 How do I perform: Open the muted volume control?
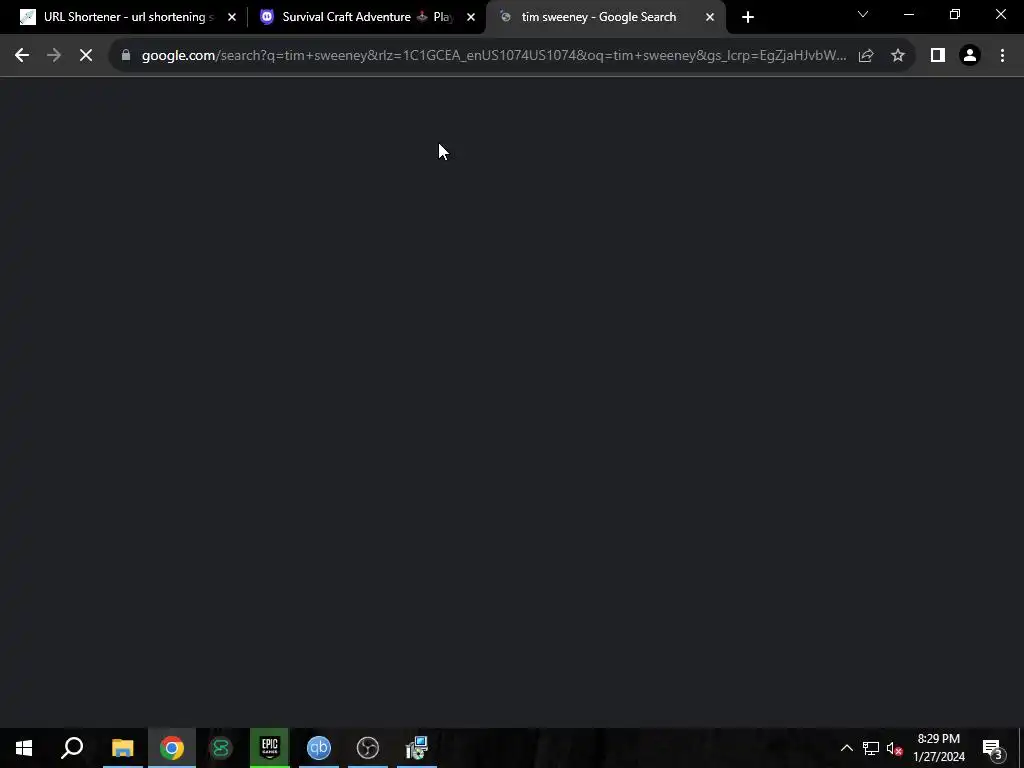coord(894,748)
